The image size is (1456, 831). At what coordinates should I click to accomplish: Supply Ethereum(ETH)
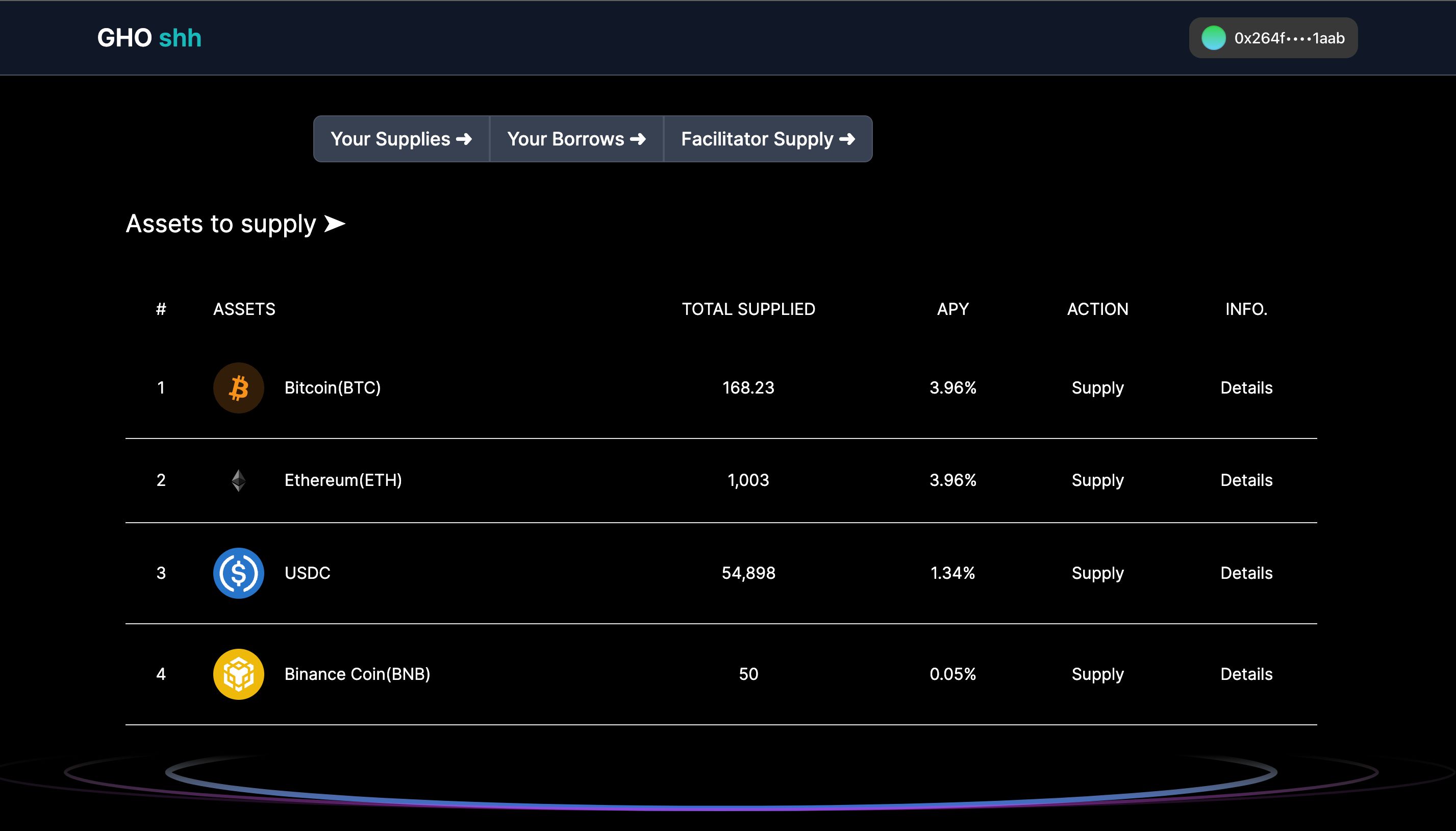click(x=1097, y=480)
